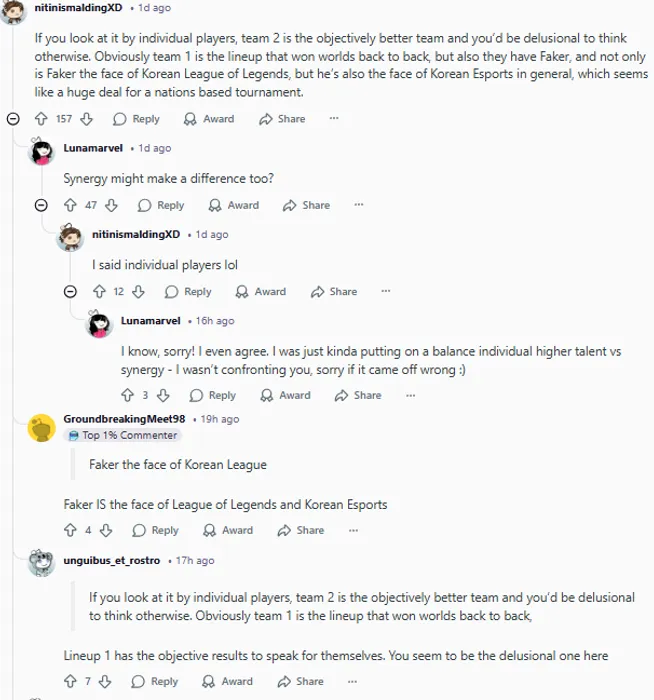Share GroundbreakingMeet98's comment
Image resolution: width=654 pixels, height=700 pixels.
click(301, 530)
